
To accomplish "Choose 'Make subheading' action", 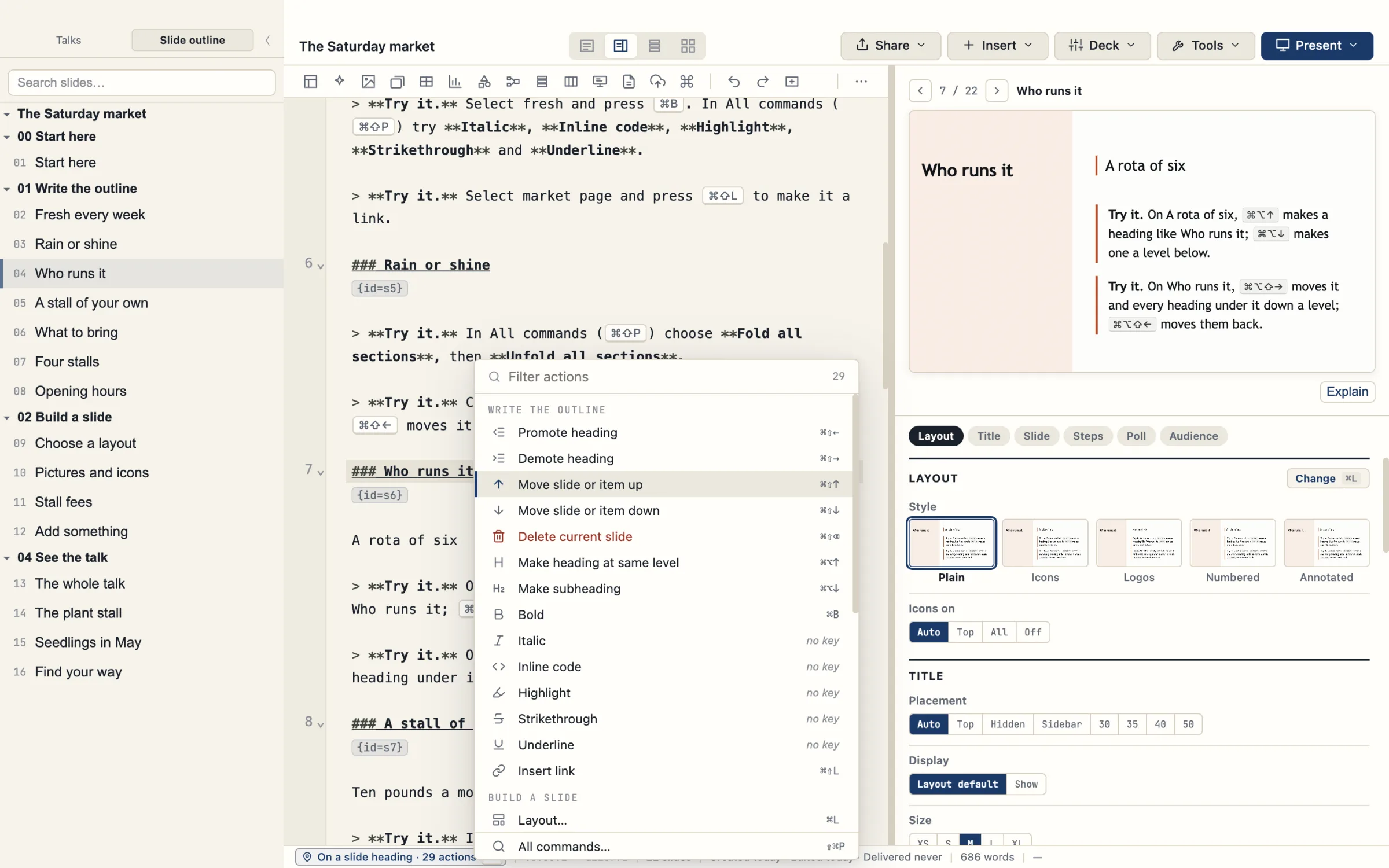I will coord(664,589).
